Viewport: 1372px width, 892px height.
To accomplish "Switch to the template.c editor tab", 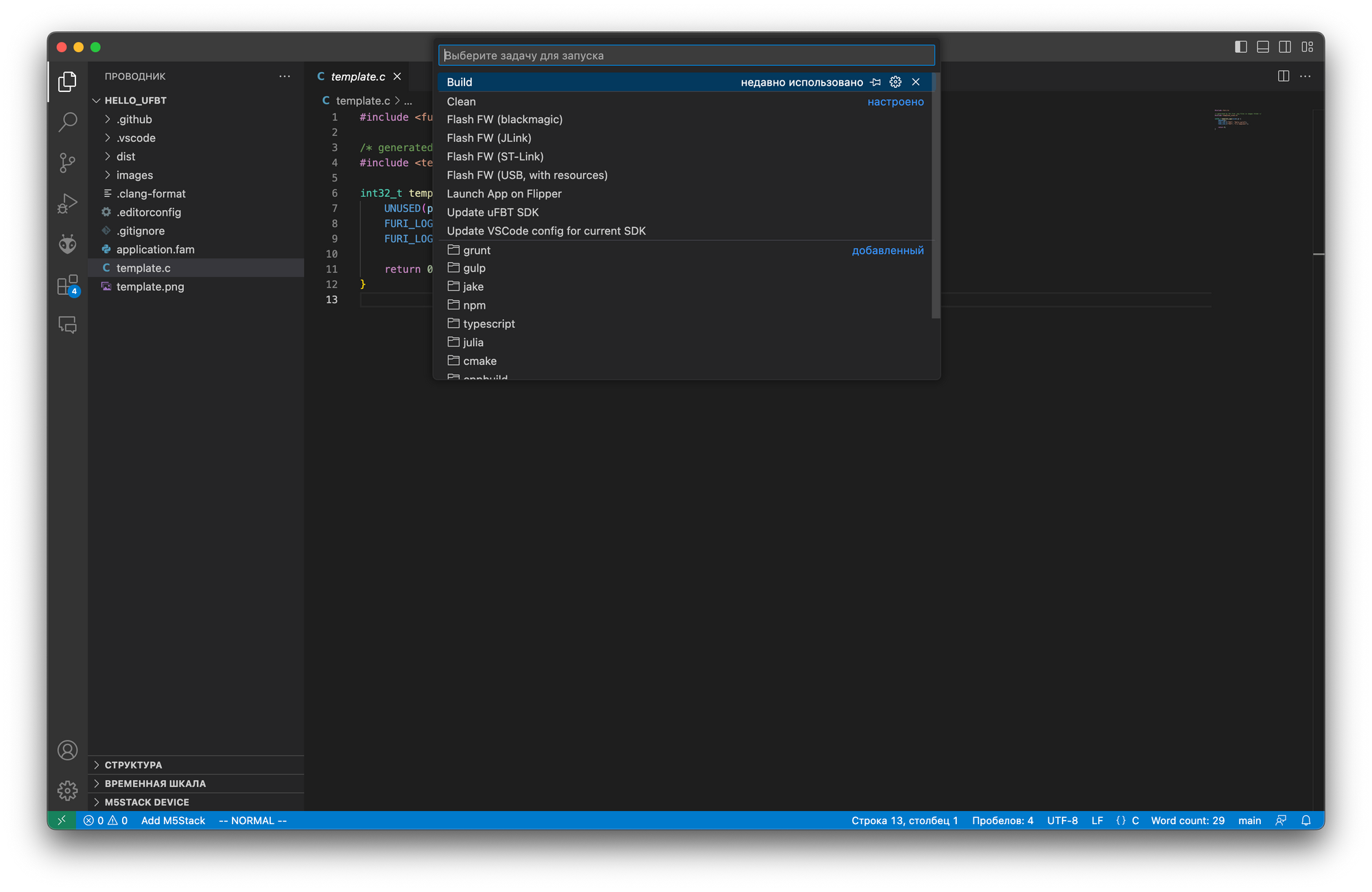I will pos(359,76).
